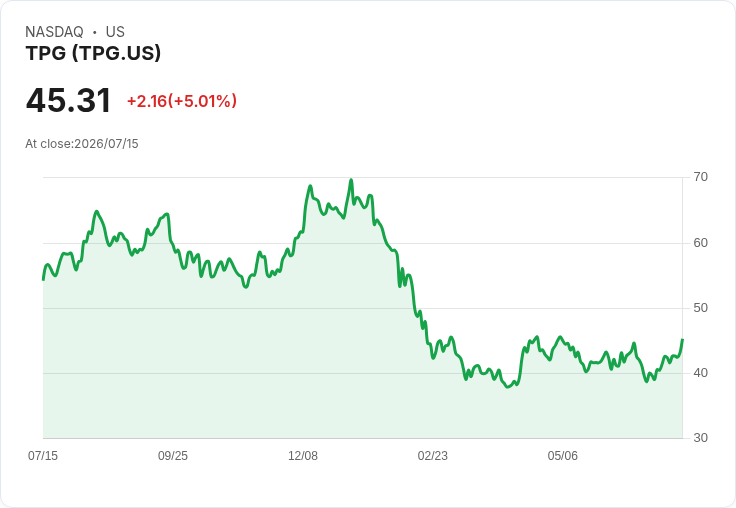
Task: Select the 07/15 x-axis date label
Action: point(43,455)
